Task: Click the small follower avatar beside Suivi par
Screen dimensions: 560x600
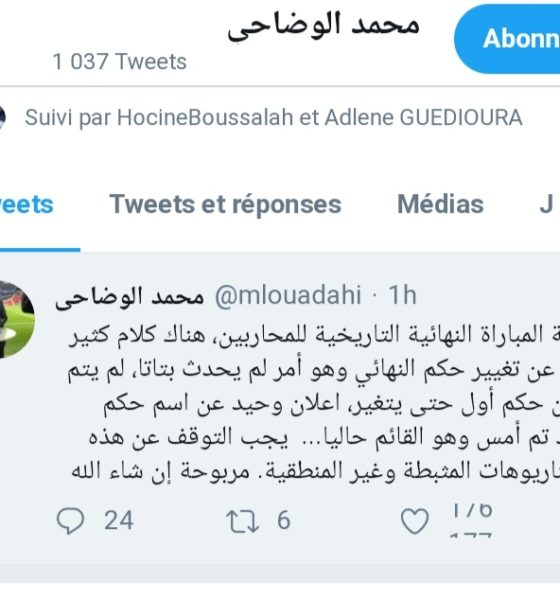Action: pos(3,117)
